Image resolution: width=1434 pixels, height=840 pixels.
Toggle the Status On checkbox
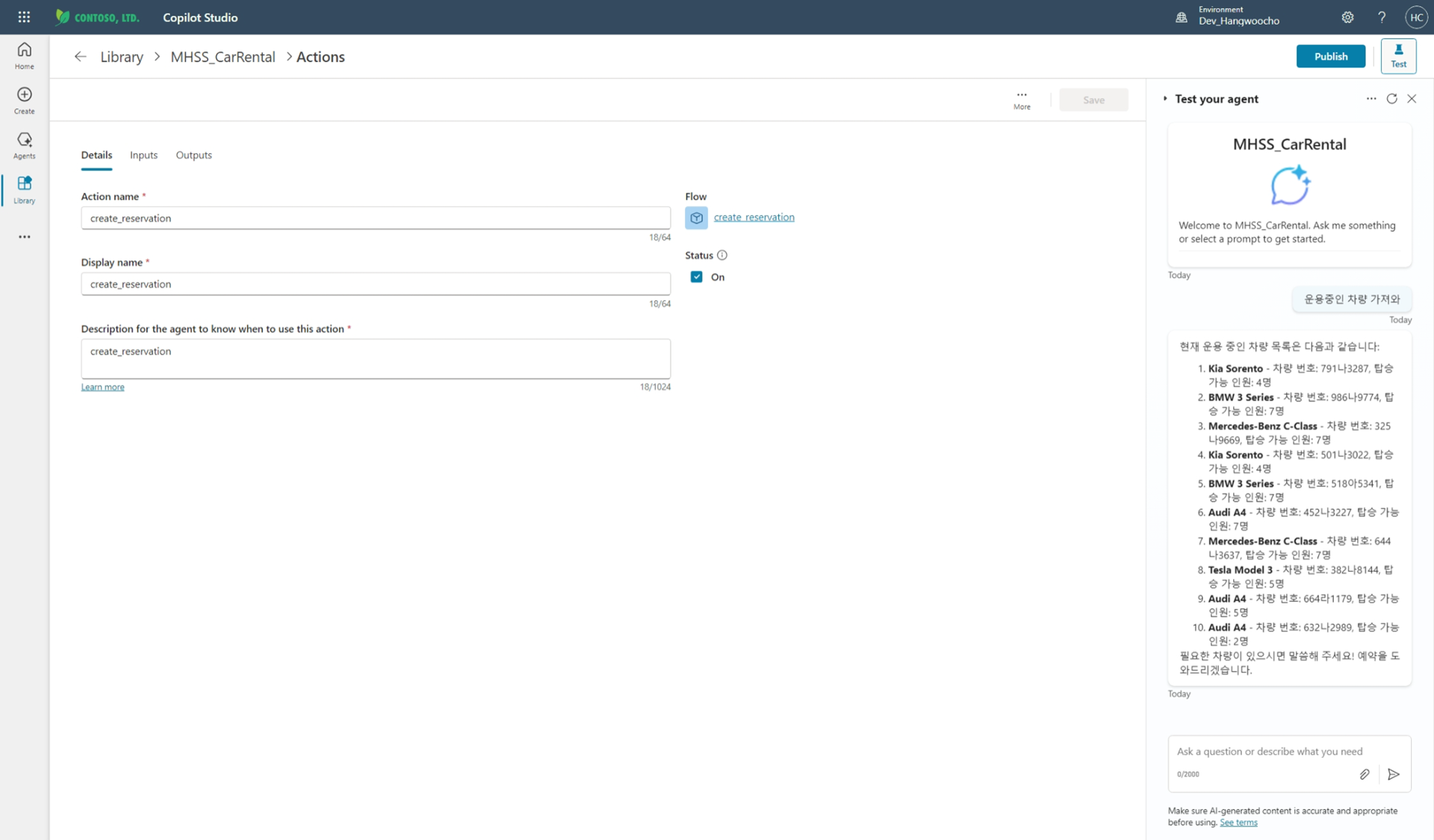click(x=696, y=277)
